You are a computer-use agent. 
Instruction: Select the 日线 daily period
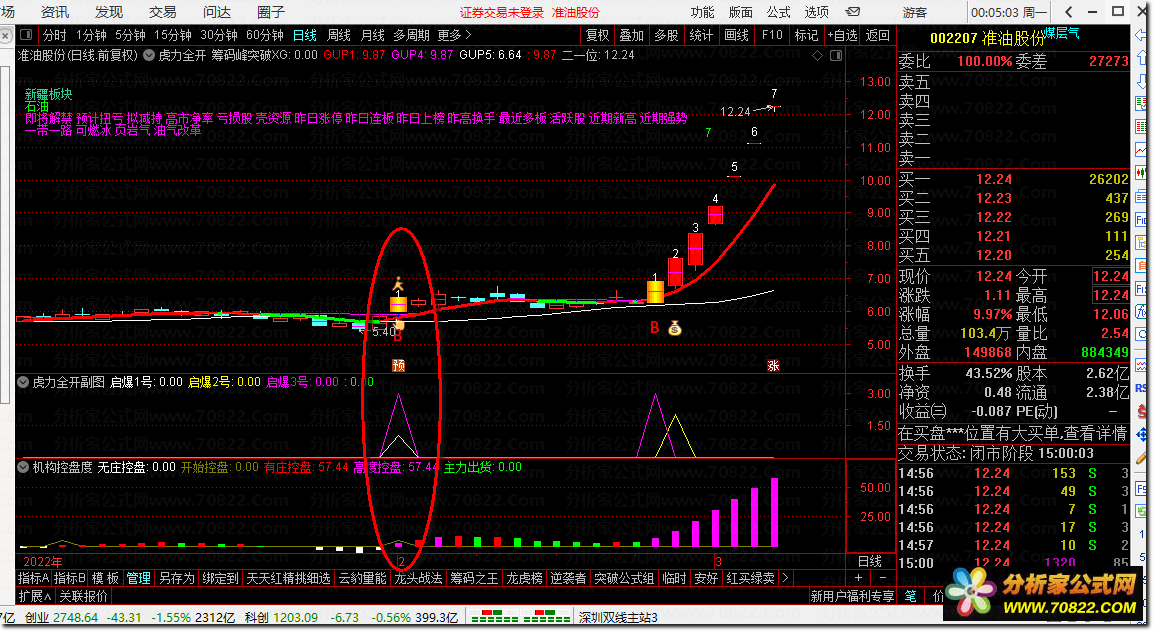[305, 35]
